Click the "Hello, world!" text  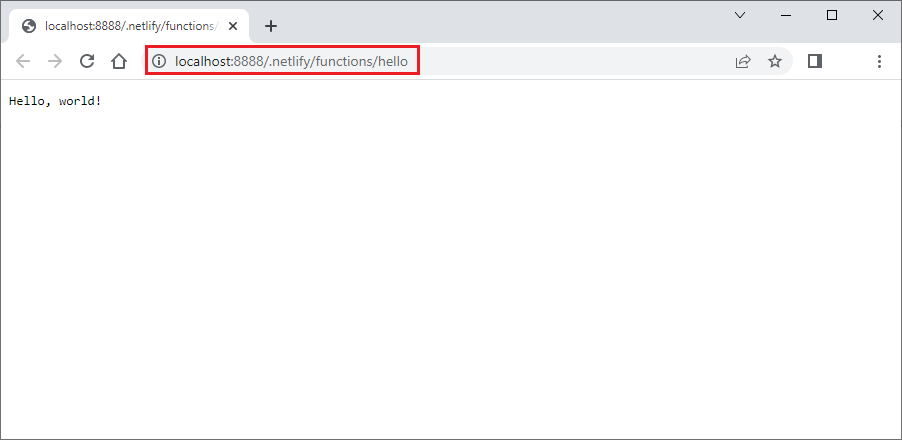(55, 101)
